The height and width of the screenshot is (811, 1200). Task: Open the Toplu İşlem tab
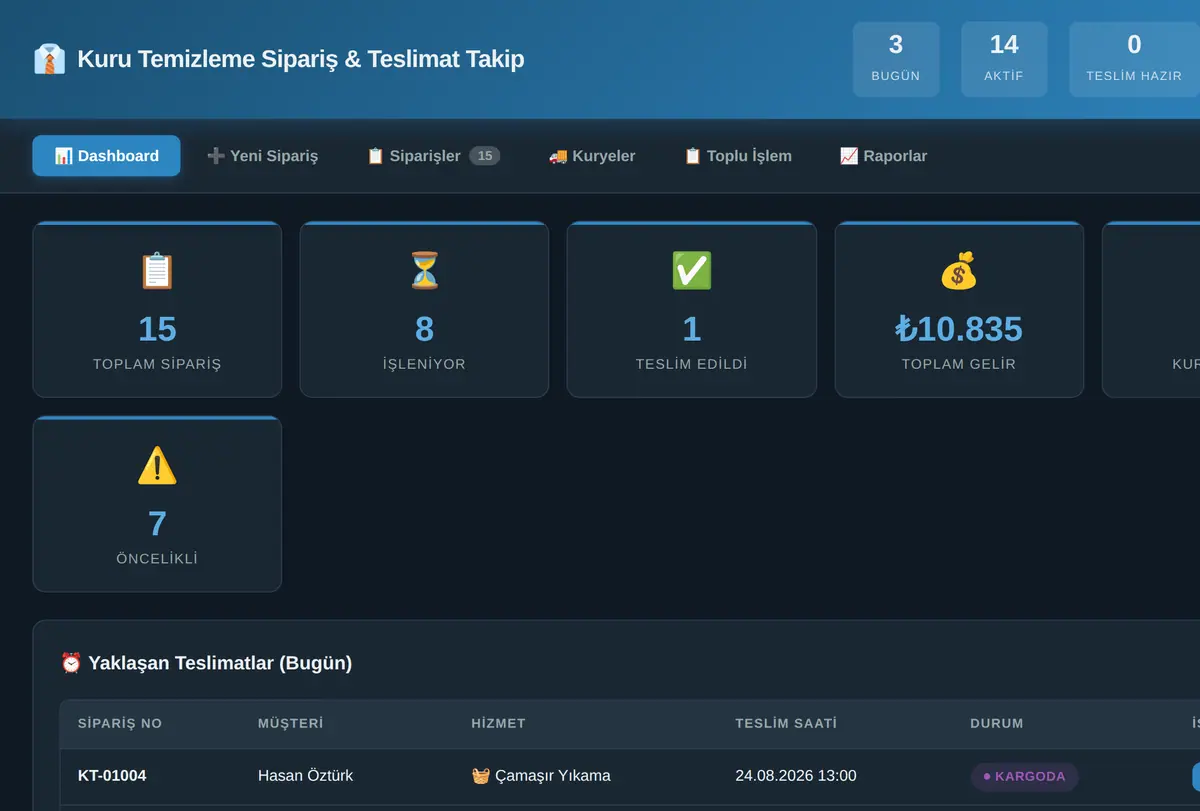click(738, 156)
